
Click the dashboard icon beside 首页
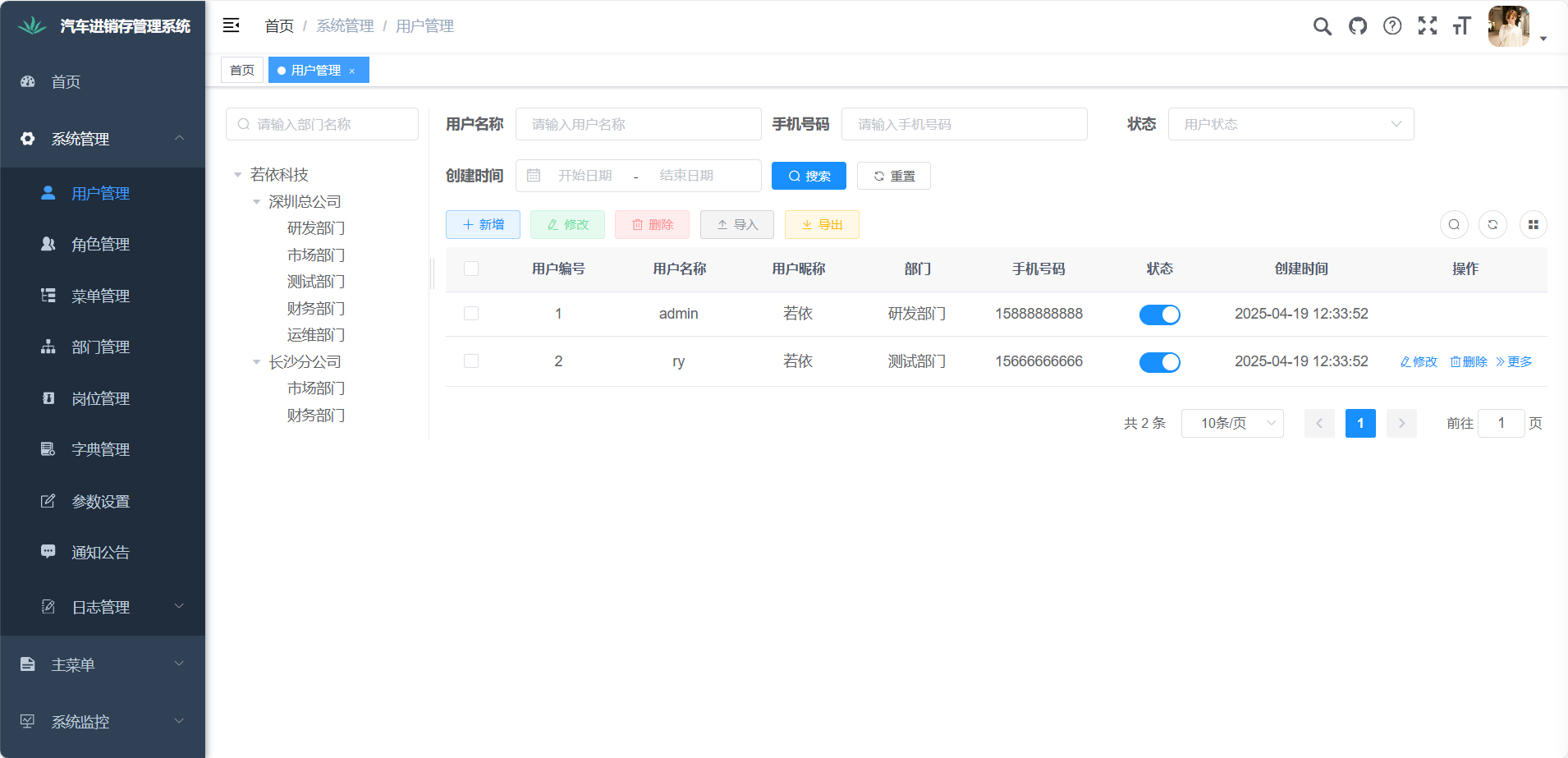pyautogui.click(x=28, y=81)
